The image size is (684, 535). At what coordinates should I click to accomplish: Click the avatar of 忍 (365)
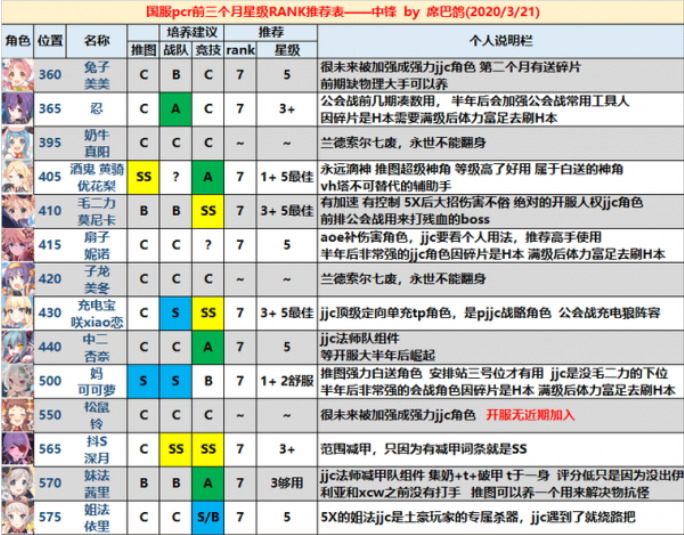tap(17, 109)
